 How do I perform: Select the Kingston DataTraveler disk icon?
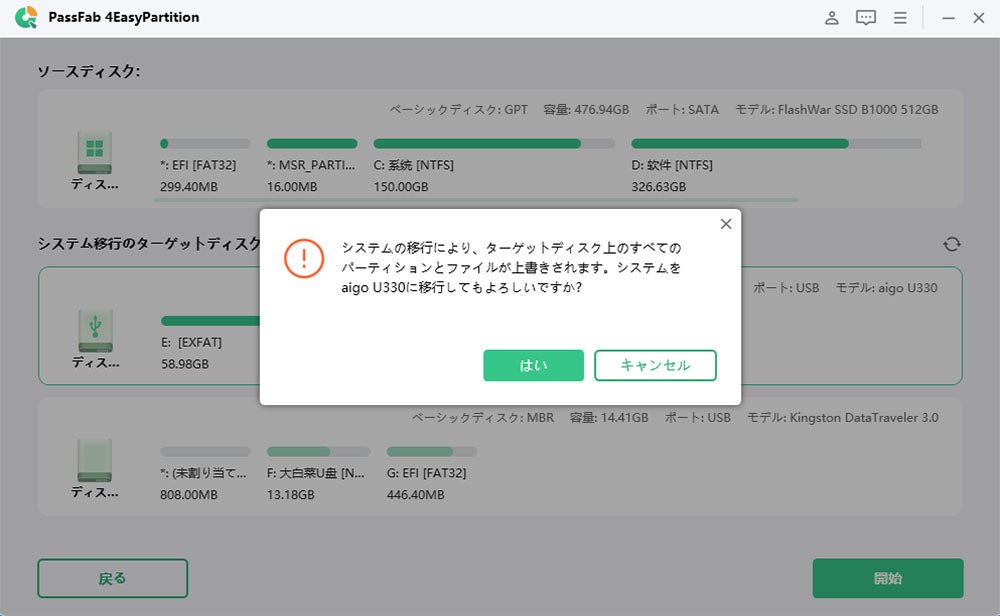[94, 460]
